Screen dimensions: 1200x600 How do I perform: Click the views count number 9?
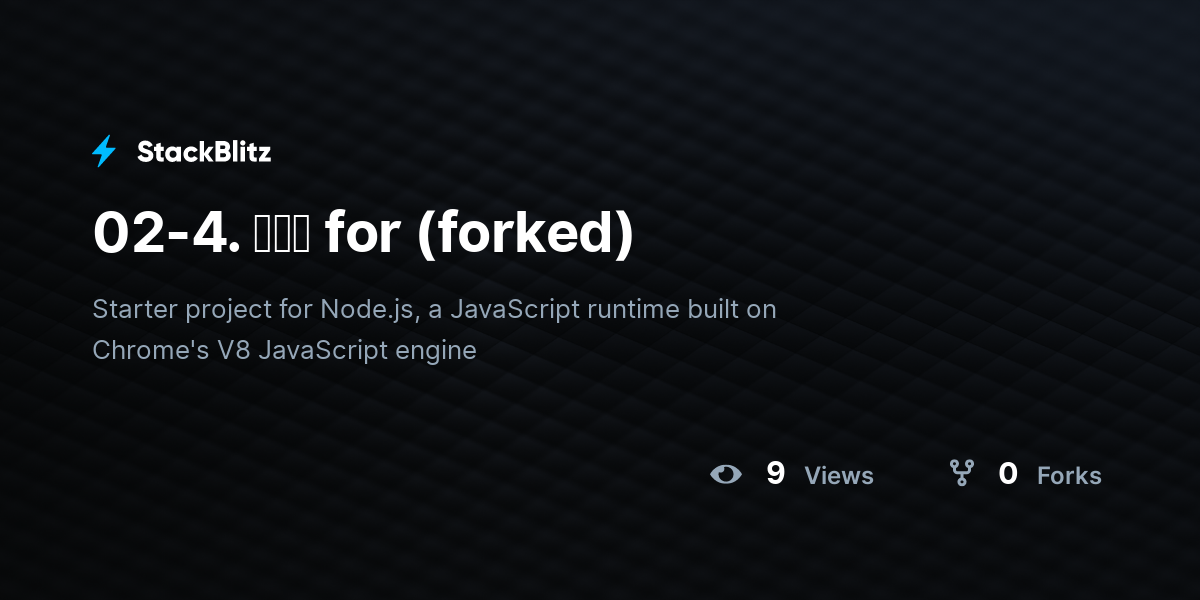[x=775, y=473]
